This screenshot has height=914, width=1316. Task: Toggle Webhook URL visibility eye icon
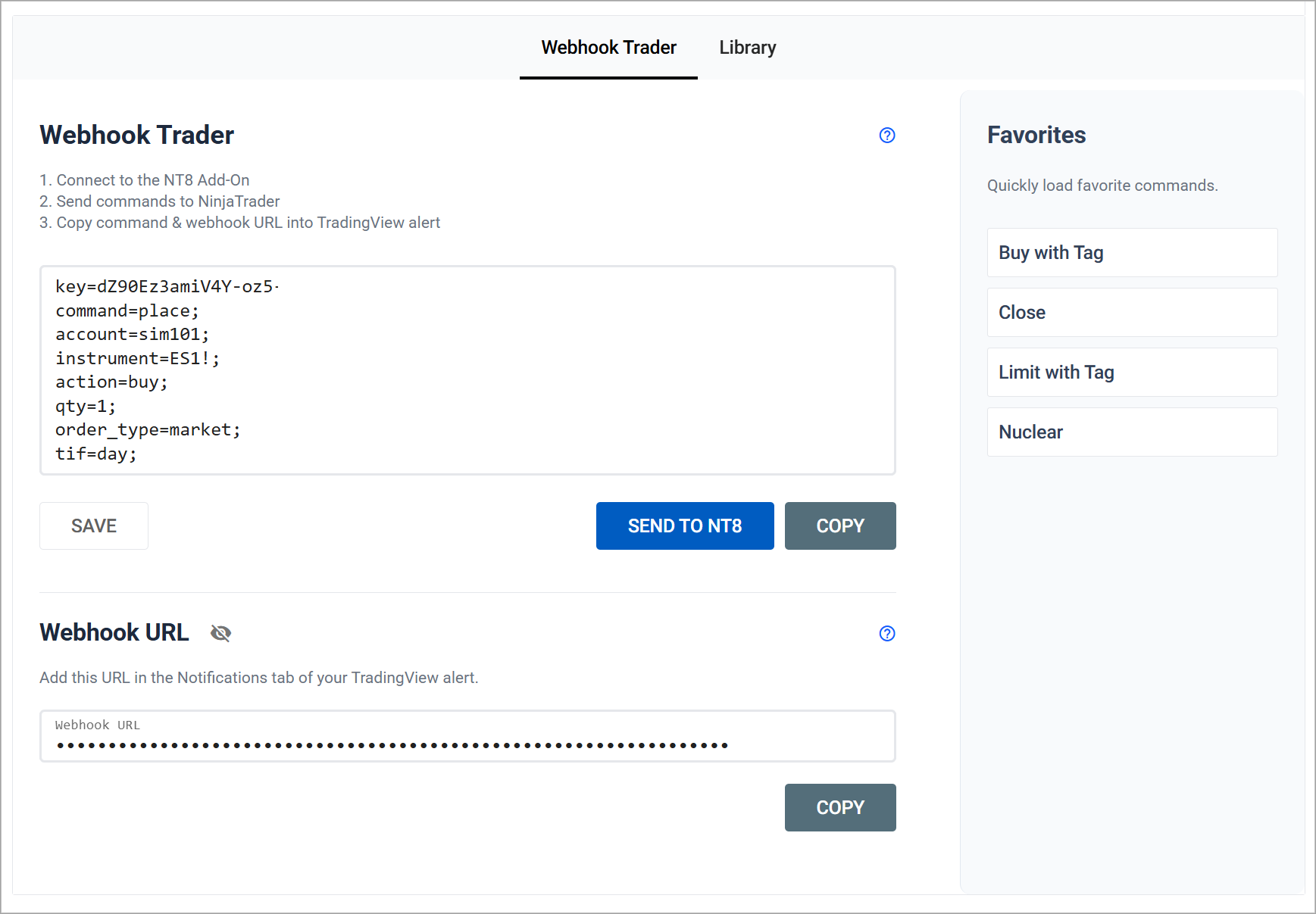(220, 633)
